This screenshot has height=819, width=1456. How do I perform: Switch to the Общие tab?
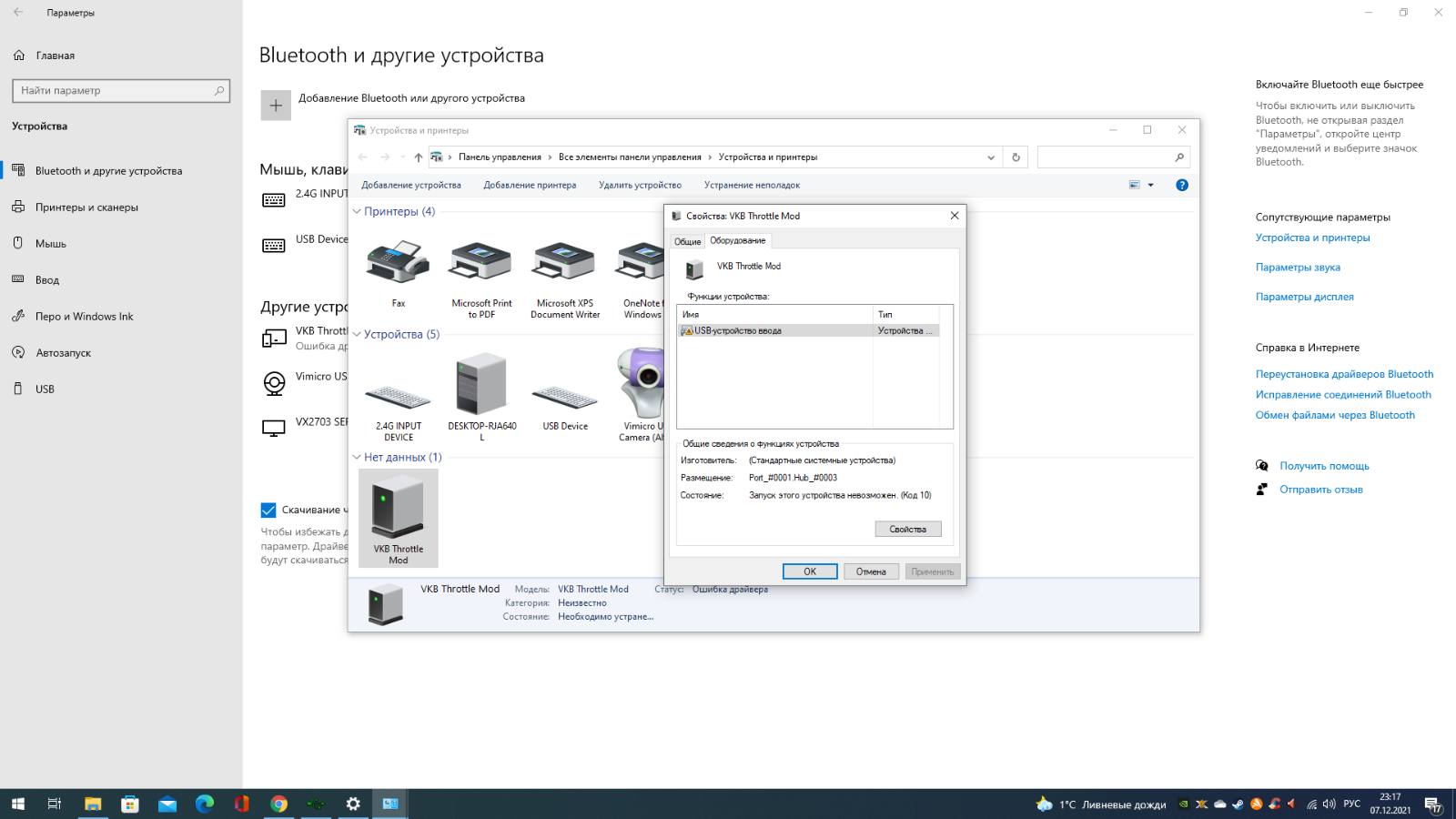[688, 241]
